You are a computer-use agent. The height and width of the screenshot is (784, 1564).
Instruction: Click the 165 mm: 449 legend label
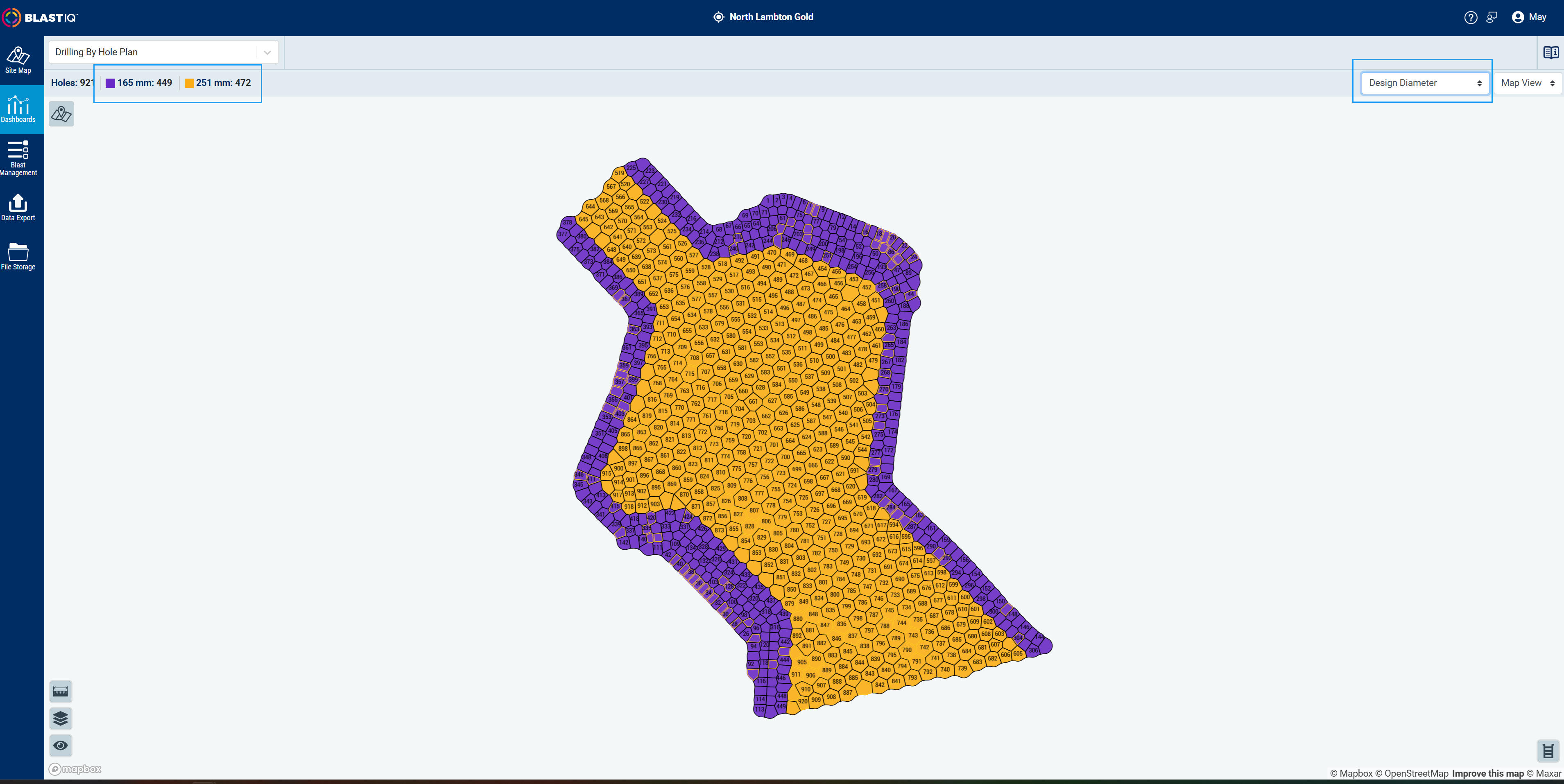(145, 83)
